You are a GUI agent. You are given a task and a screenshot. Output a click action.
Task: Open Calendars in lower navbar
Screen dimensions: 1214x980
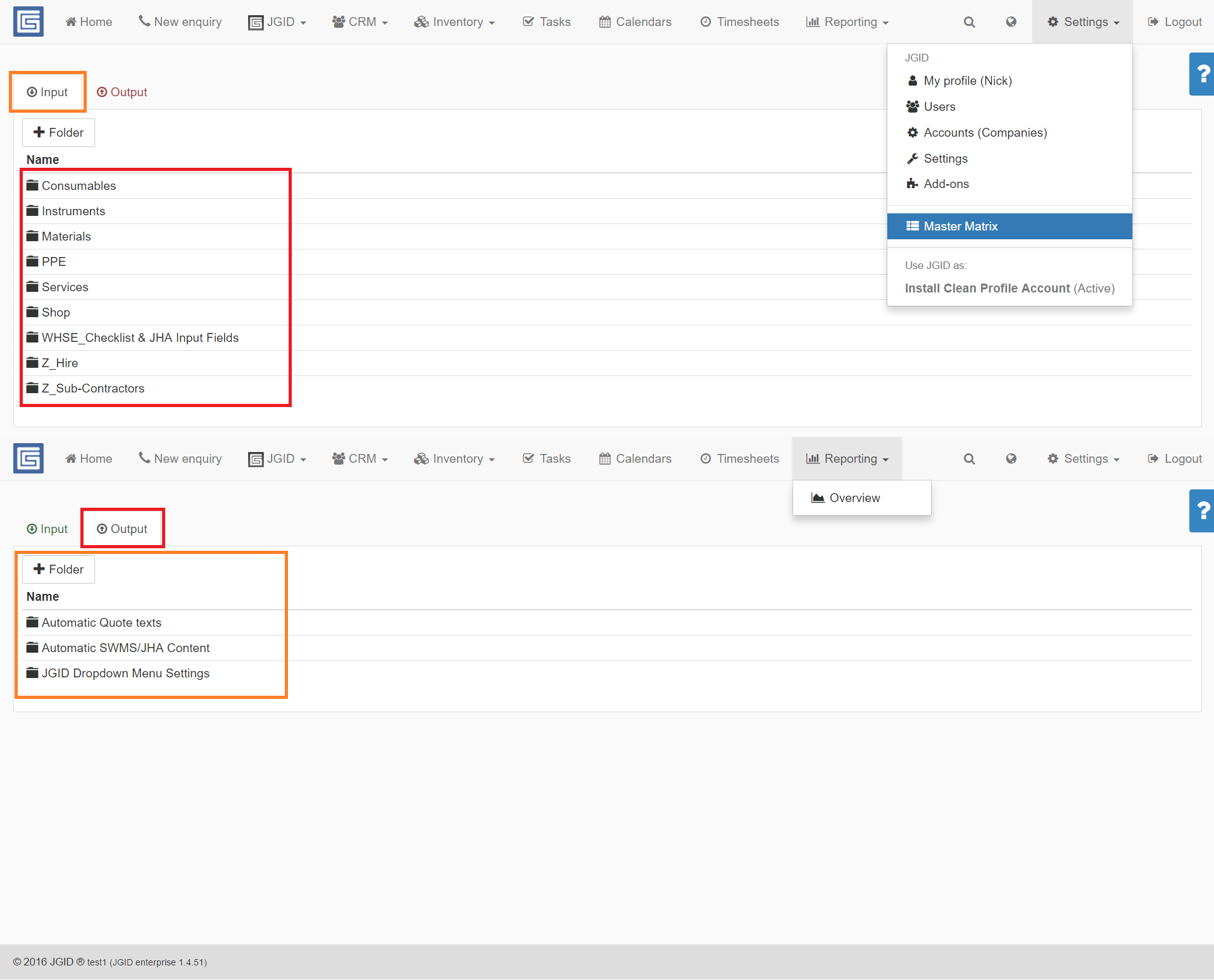click(635, 458)
